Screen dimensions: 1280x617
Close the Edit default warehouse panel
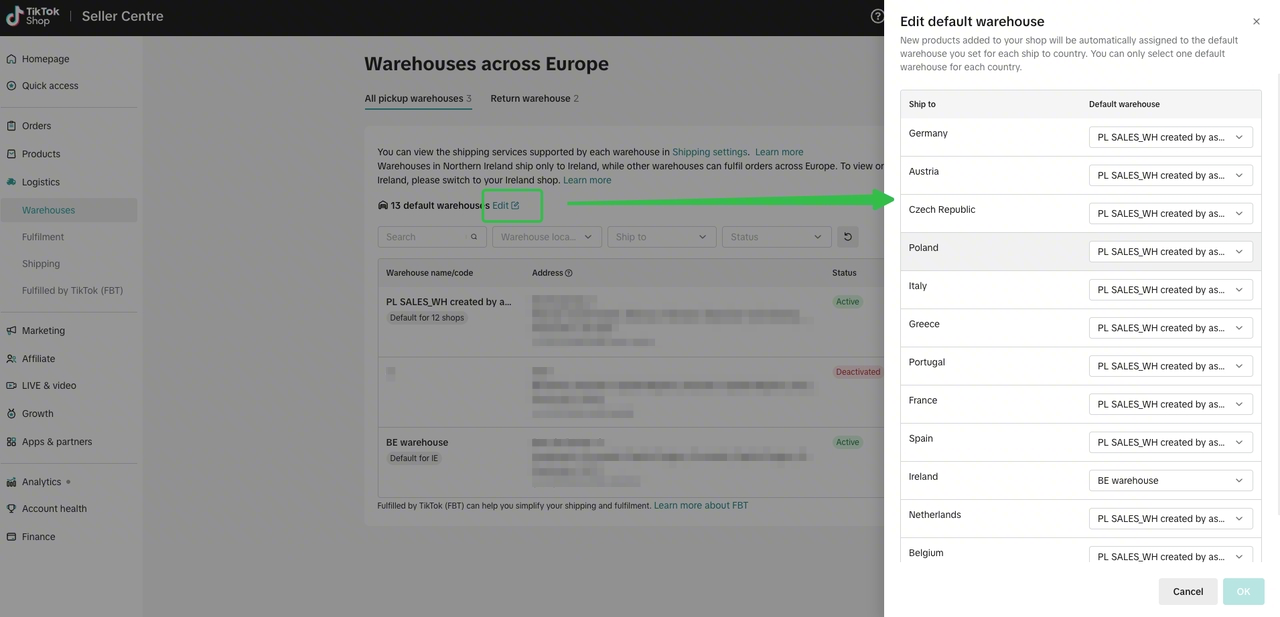pos(1257,21)
